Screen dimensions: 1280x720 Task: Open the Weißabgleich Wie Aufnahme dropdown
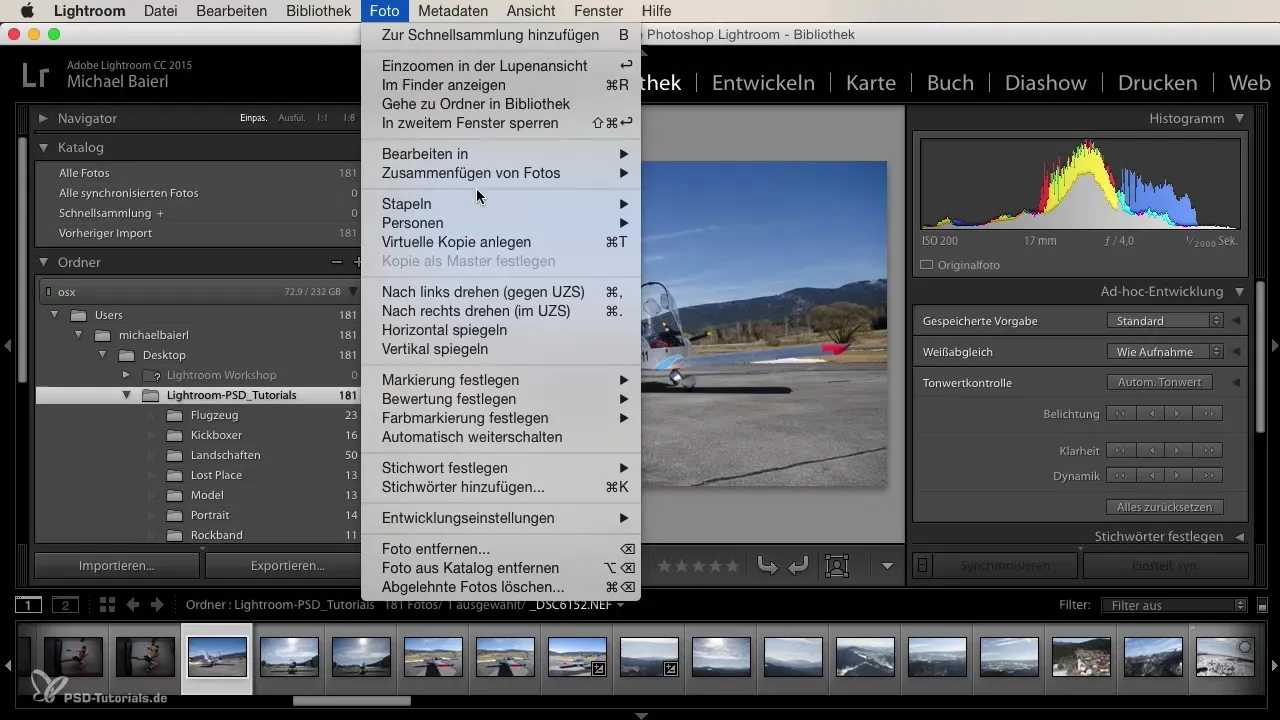(x=1165, y=352)
